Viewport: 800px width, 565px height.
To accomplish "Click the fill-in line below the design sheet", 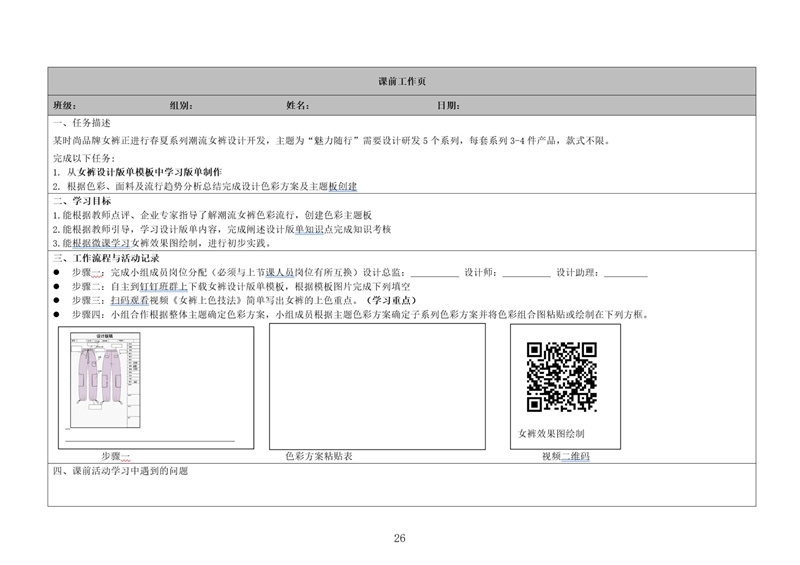I will (x=150, y=440).
